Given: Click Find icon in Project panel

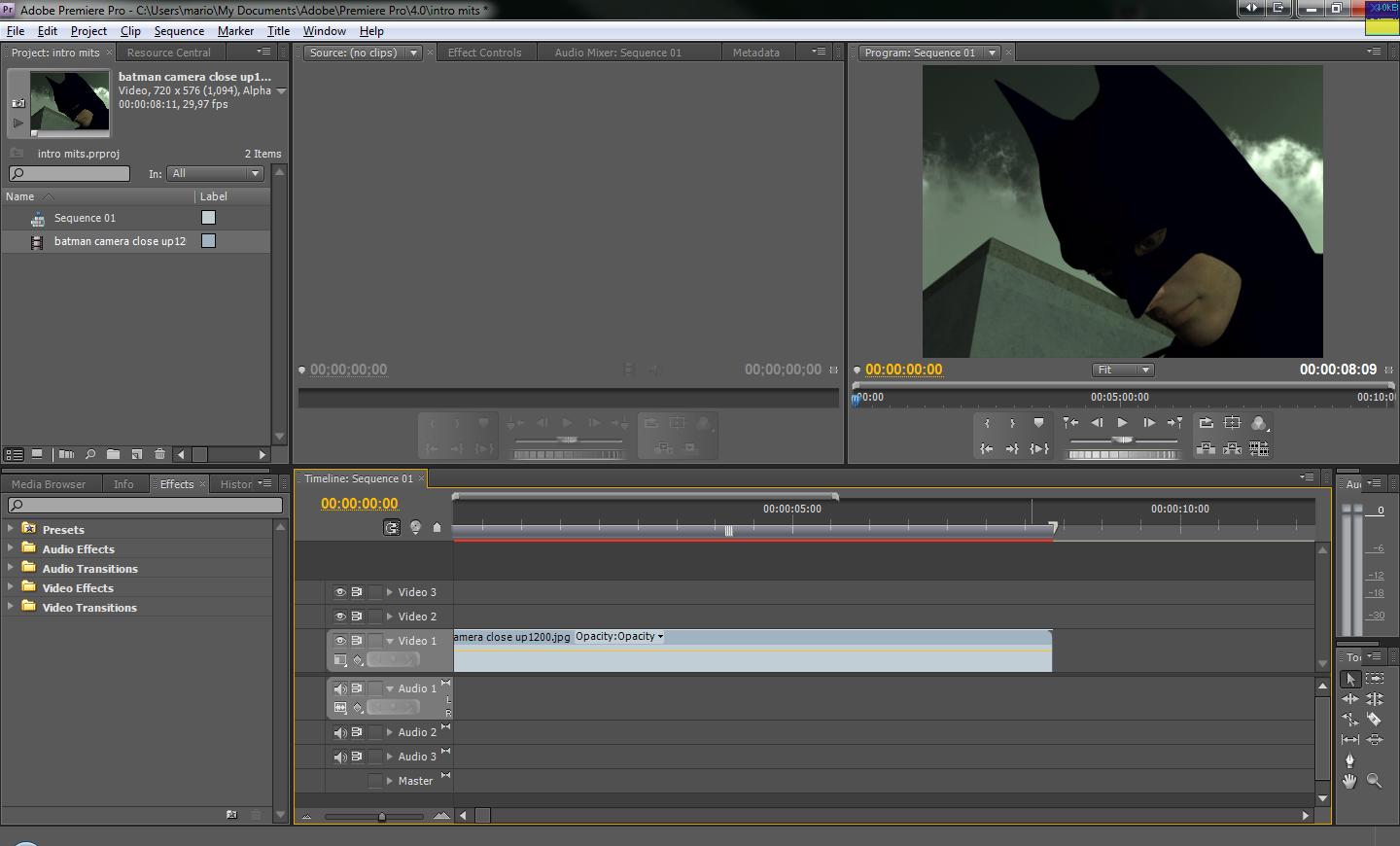Looking at the screenshot, I should pyautogui.click(x=90, y=454).
